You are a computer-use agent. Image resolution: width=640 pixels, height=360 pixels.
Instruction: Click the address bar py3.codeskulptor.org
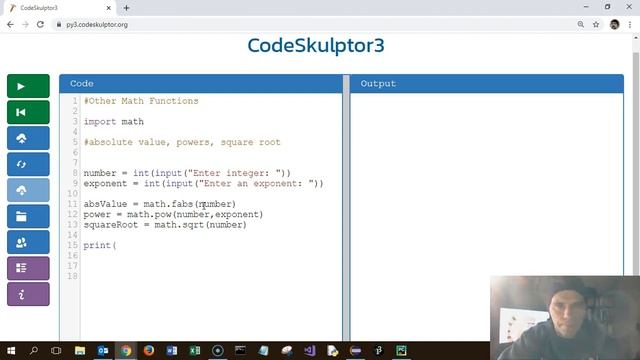click(x=97, y=24)
